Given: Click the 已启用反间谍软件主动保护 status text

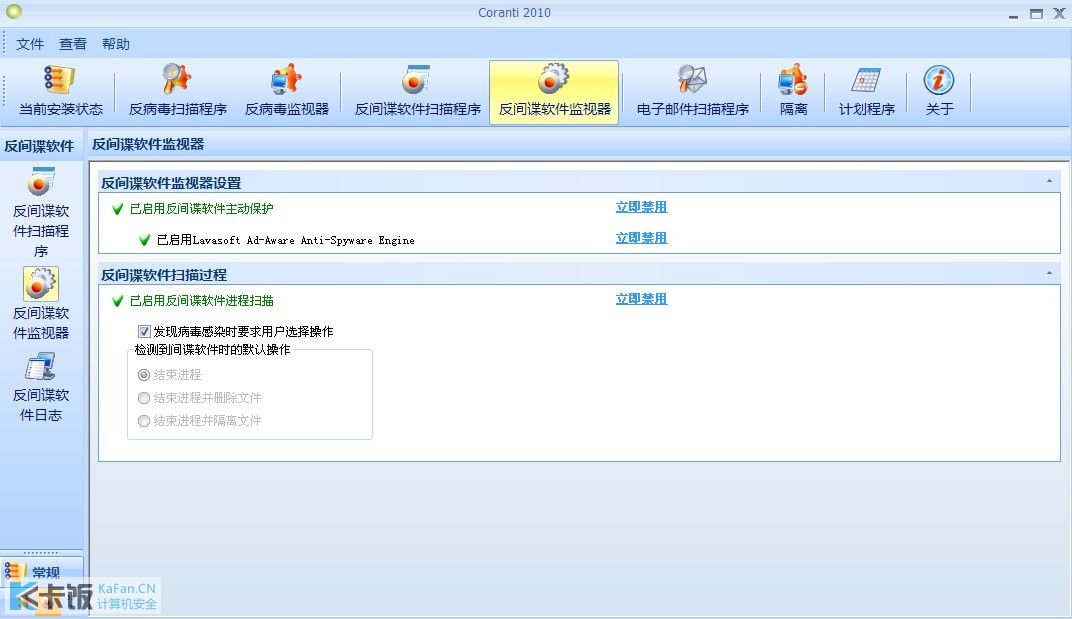Looking at the screenshot, I should coord(202,209).
